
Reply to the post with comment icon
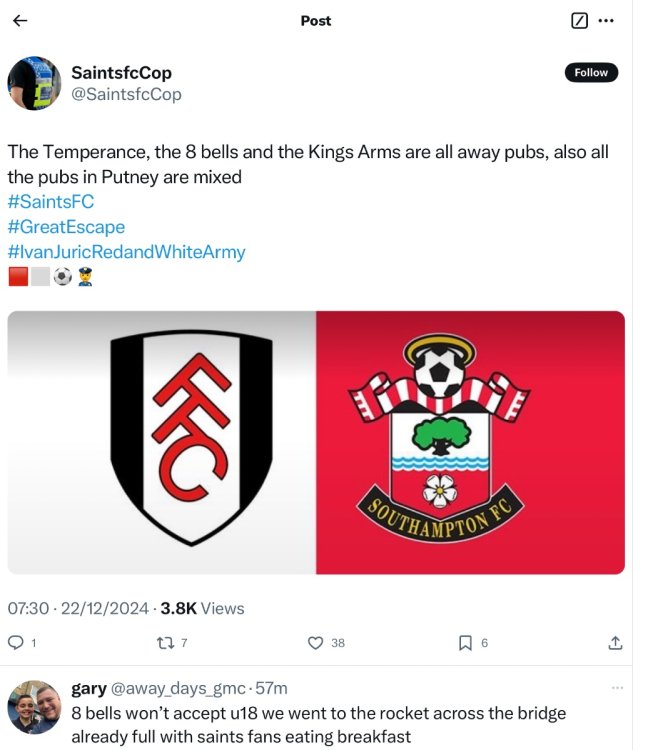(x=16, y=642)
